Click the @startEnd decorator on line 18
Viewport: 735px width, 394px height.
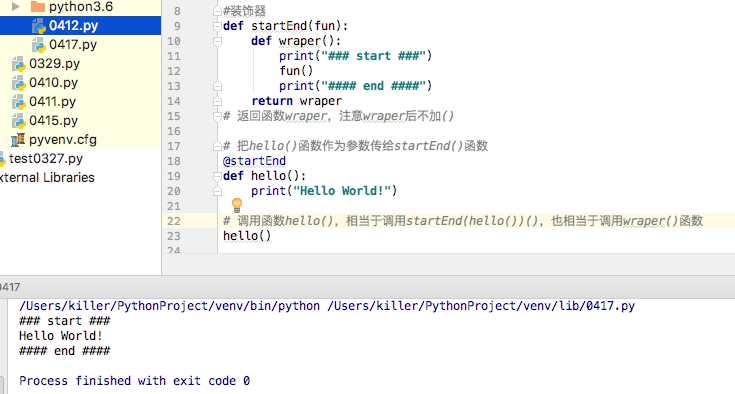click(254, 161)
